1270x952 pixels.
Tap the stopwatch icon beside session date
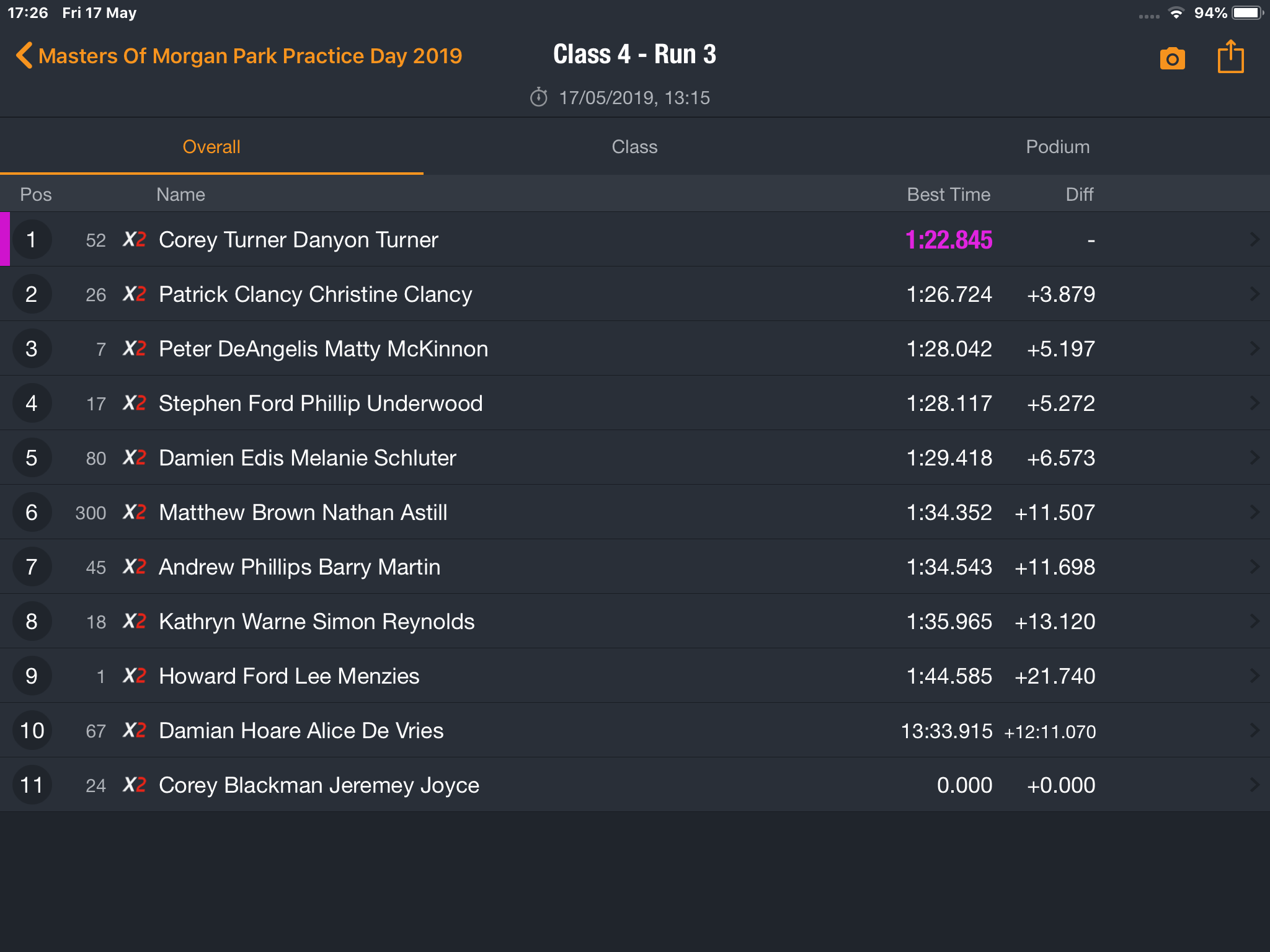pyautogui.click(x=538, y=97)
